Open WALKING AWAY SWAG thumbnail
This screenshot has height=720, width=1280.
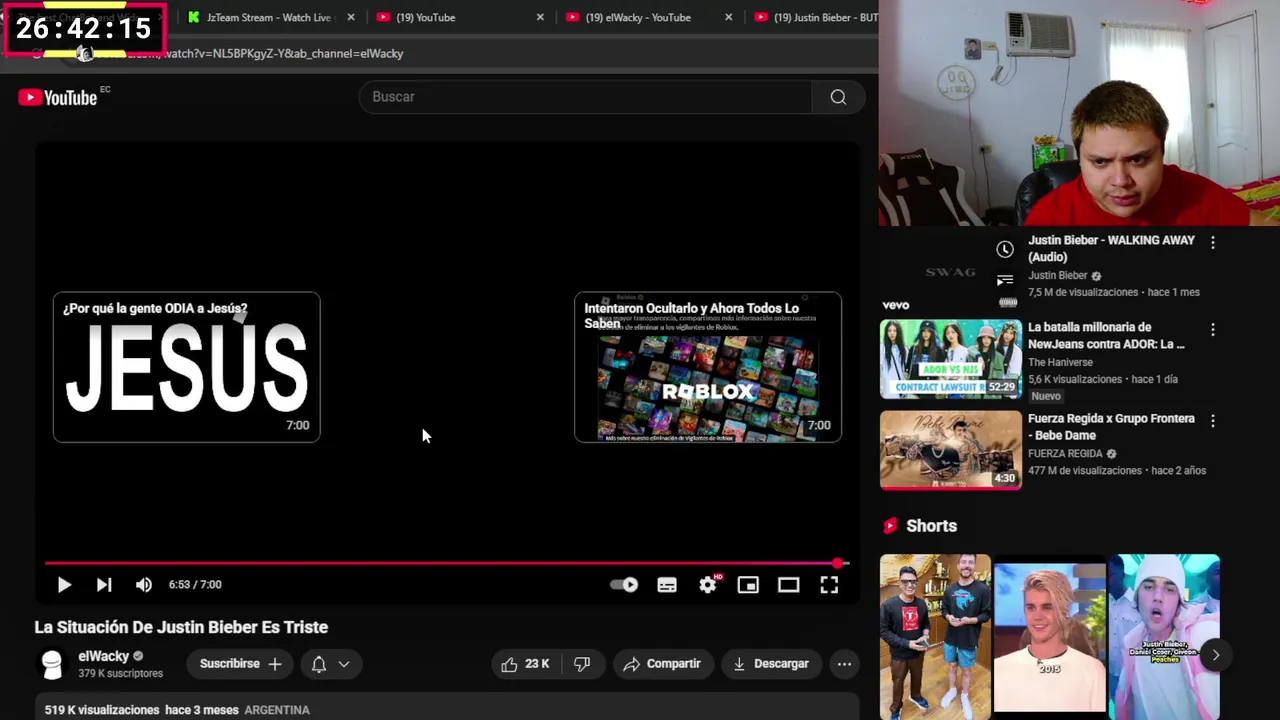[951, 272]
